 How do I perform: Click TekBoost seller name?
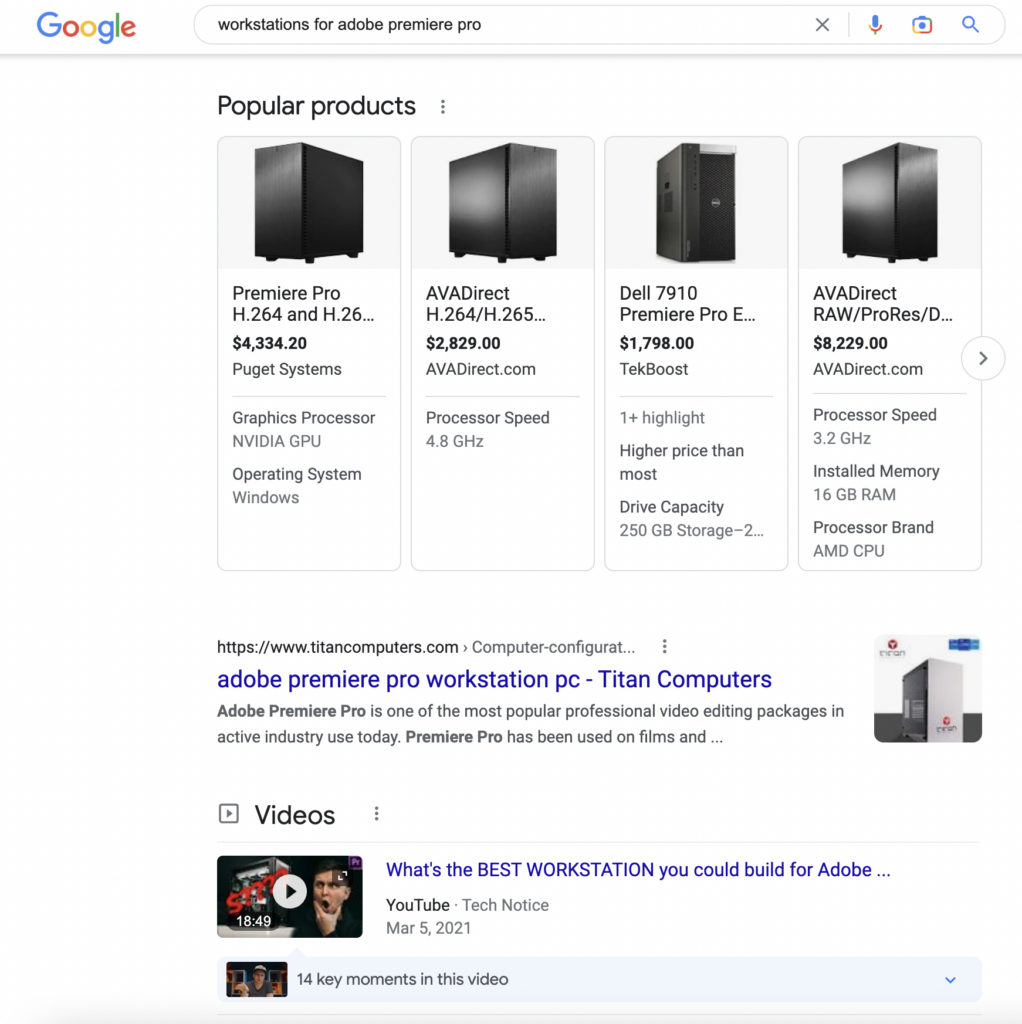654,370
